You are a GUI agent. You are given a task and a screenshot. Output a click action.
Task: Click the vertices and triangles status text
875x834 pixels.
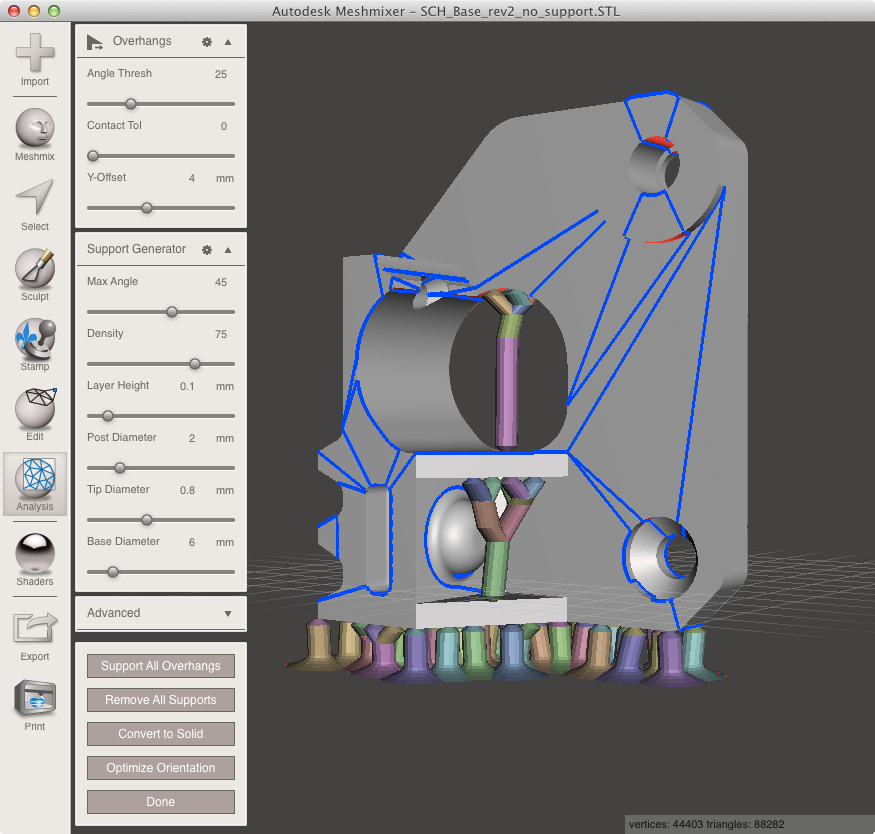(x=706, y=824)
